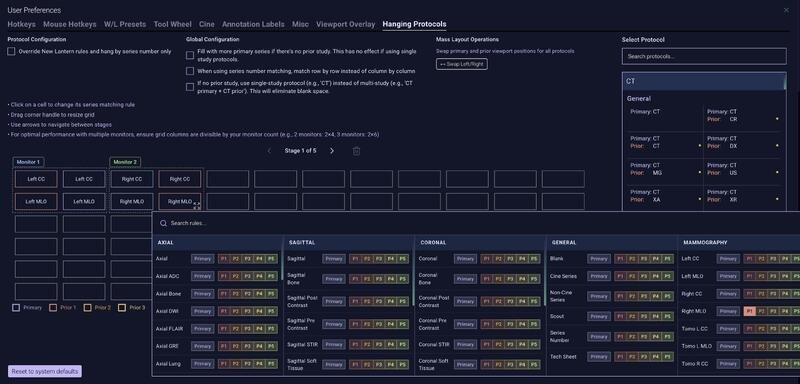Check use single-study protocol if no prior study
Viewport: 800px width, 384px height.
[190, 87]
